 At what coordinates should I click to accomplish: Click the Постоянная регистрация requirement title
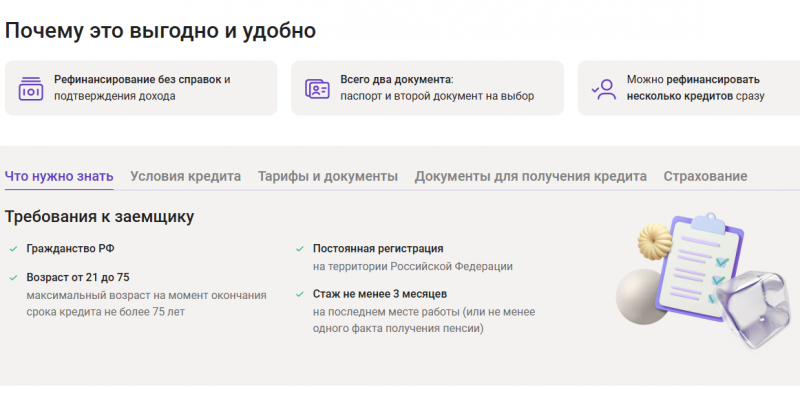pyautogui.click(x=377, y=248)
